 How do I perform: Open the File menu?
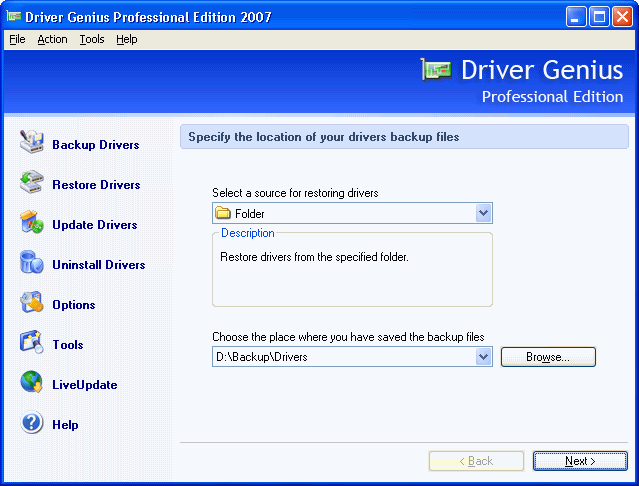tap(17, 39)
